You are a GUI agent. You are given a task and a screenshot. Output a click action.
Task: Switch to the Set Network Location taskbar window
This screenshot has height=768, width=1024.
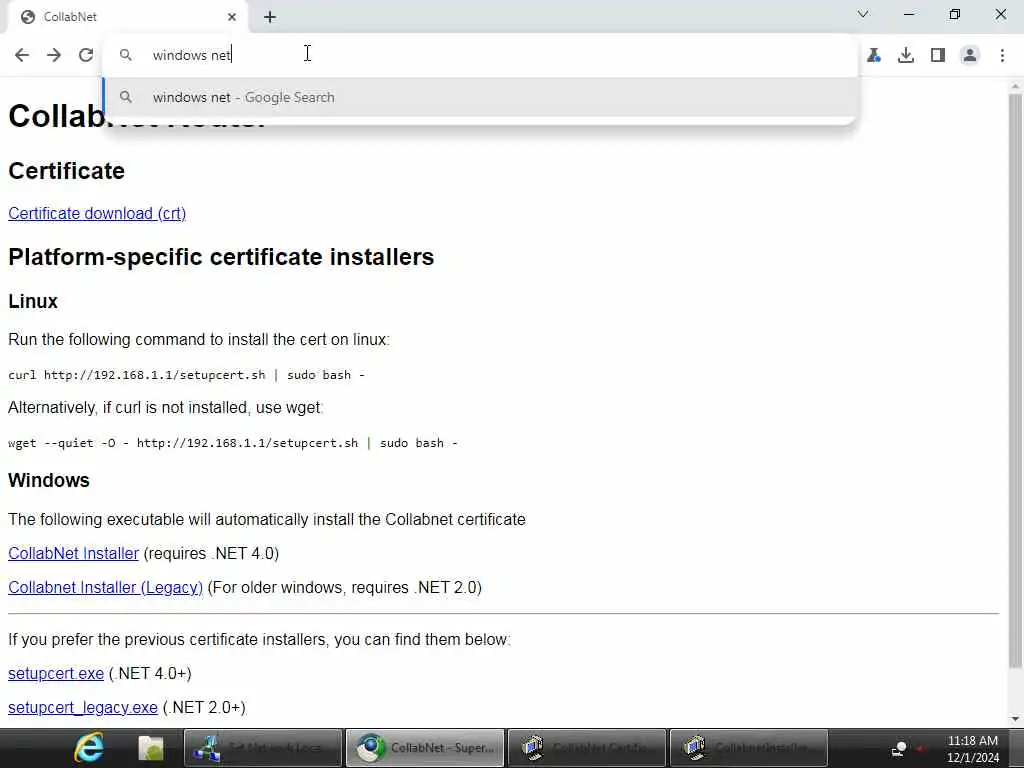click(x=263, y=748)
